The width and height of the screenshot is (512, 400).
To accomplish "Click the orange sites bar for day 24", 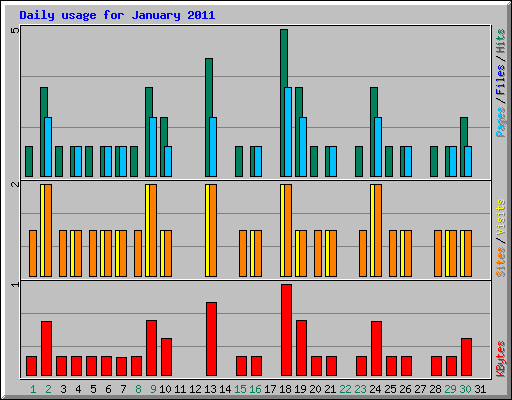I will [x=378, y=230].
